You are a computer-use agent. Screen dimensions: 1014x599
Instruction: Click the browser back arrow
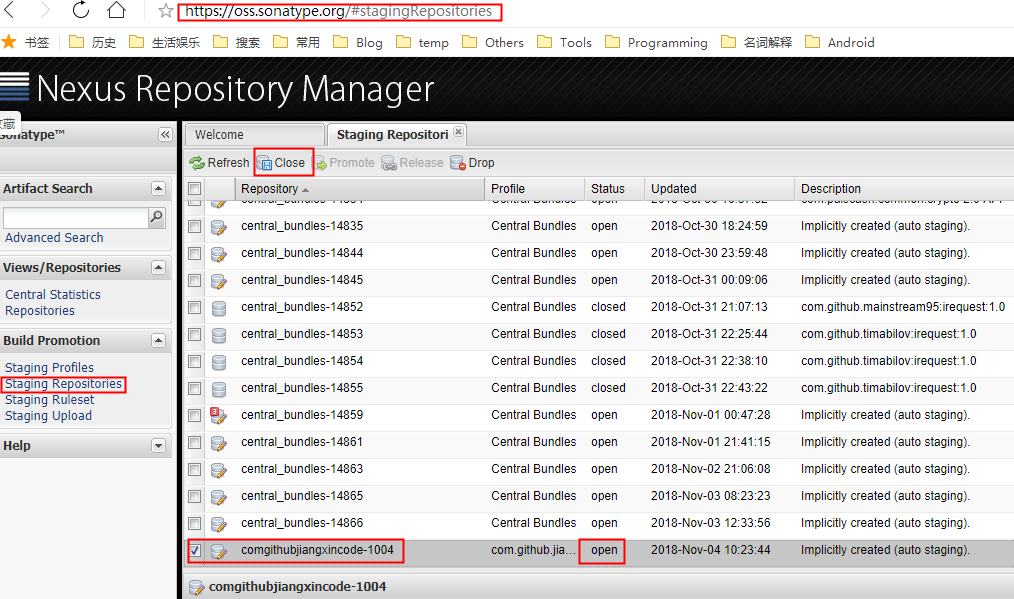(x=9, y=10)
